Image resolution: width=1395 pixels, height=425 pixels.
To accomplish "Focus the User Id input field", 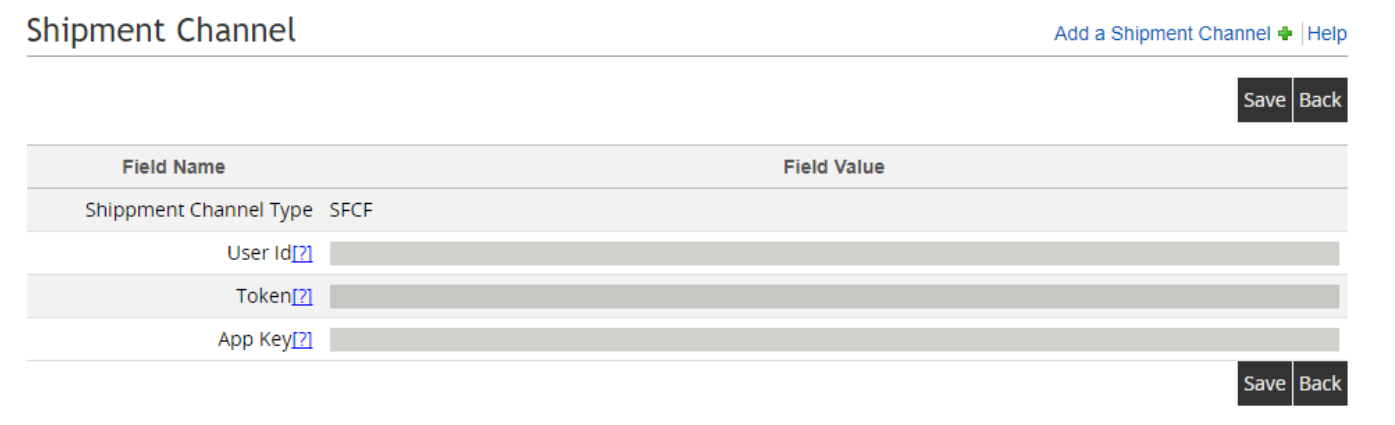I will click(x=834, y=254).
